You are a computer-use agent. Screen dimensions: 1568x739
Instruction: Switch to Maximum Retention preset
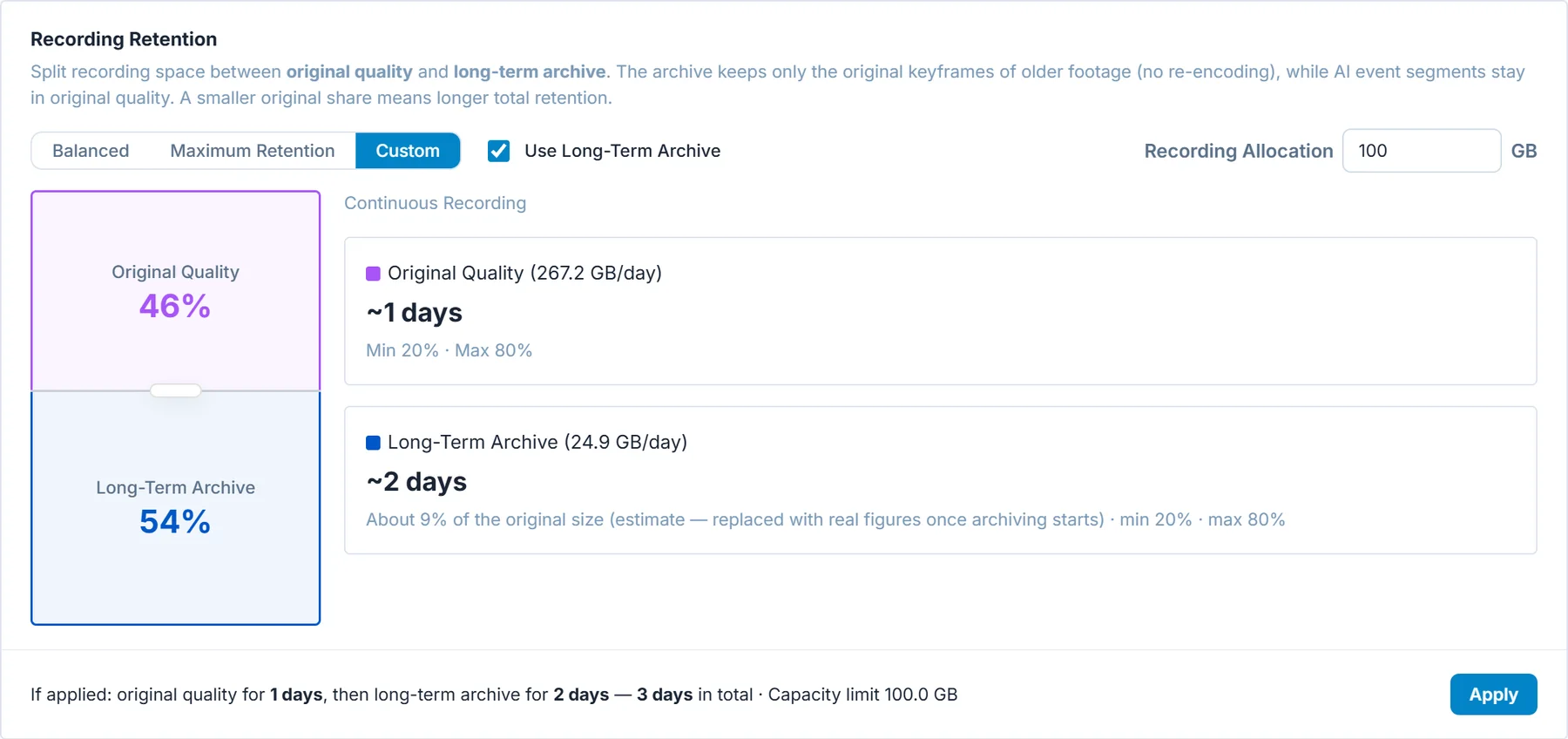pyautogui.click(x=253, y=151)
